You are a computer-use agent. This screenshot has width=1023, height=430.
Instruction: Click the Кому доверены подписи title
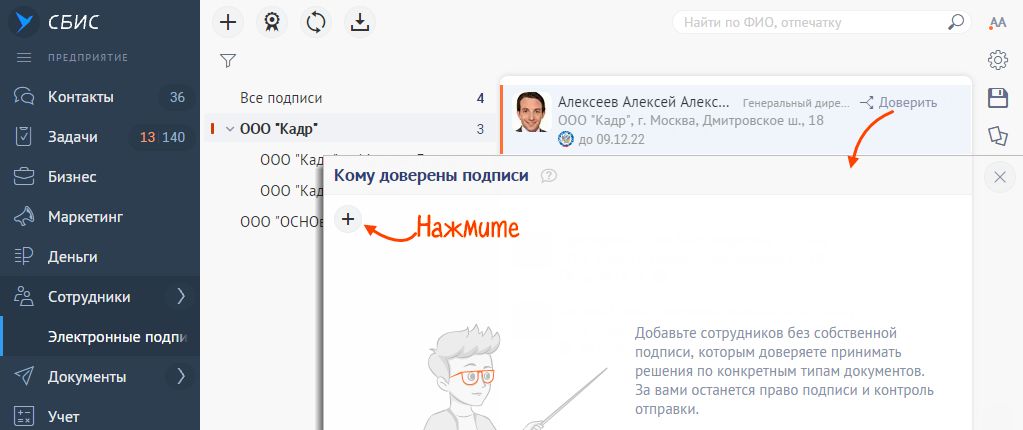click(431, 176)
